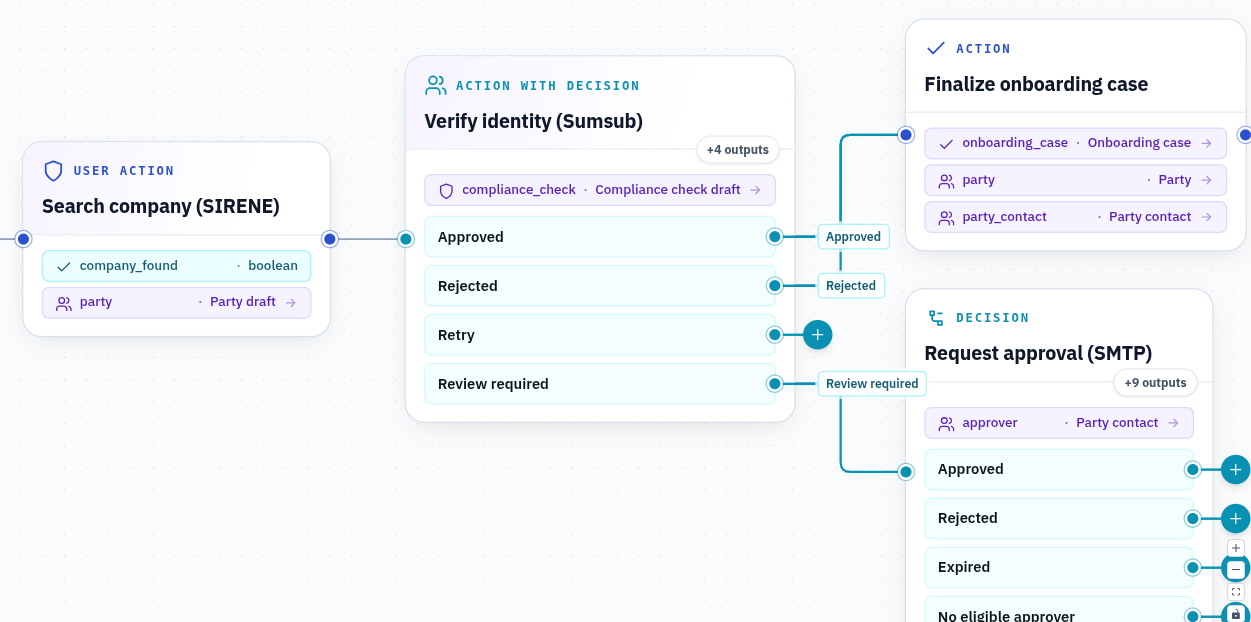Viewport: 1251px width, 622px height.
Task: Toggle the canvas lock control
Action: [1236, 614]
